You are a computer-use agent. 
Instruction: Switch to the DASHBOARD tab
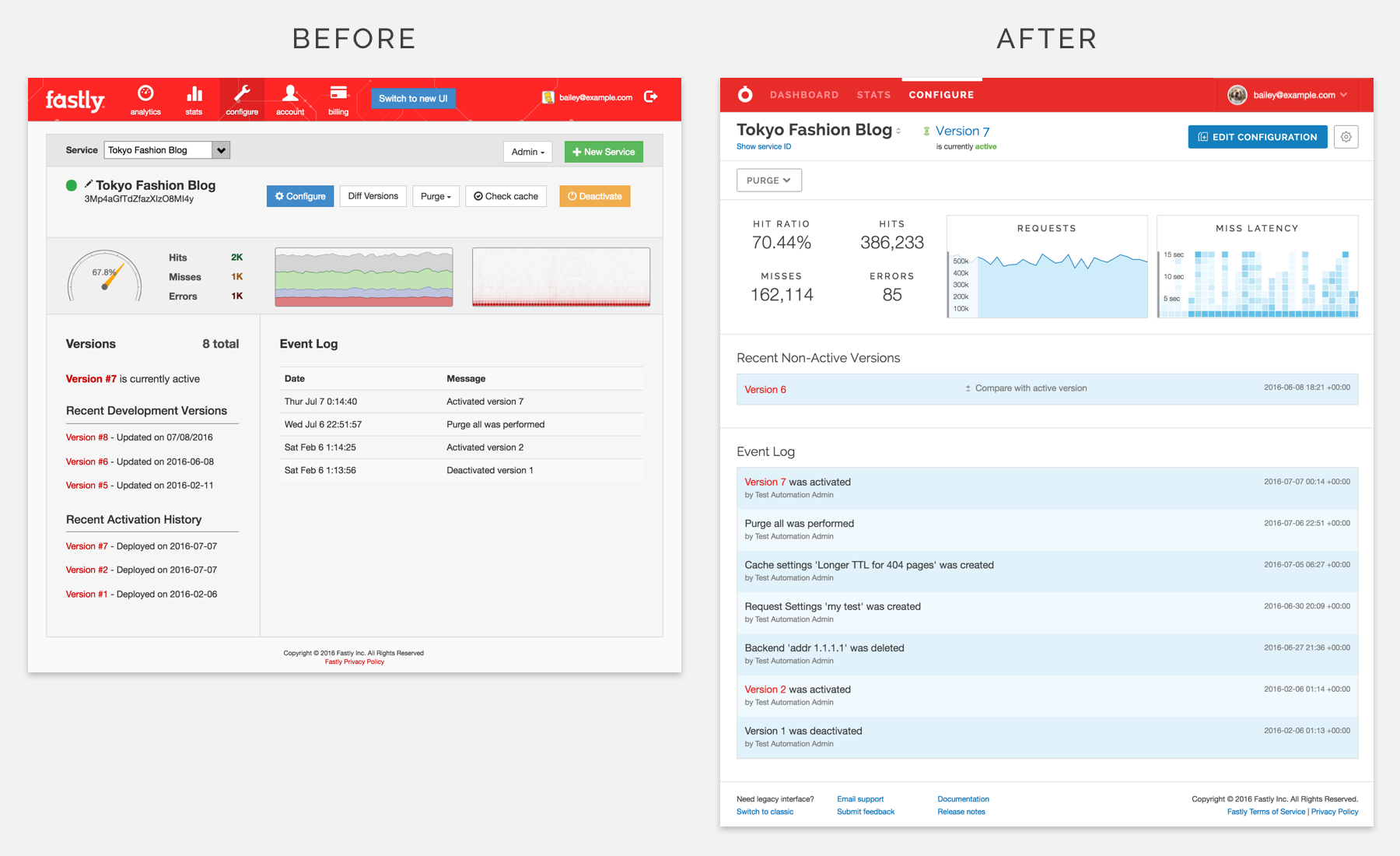tap(804, 94)
